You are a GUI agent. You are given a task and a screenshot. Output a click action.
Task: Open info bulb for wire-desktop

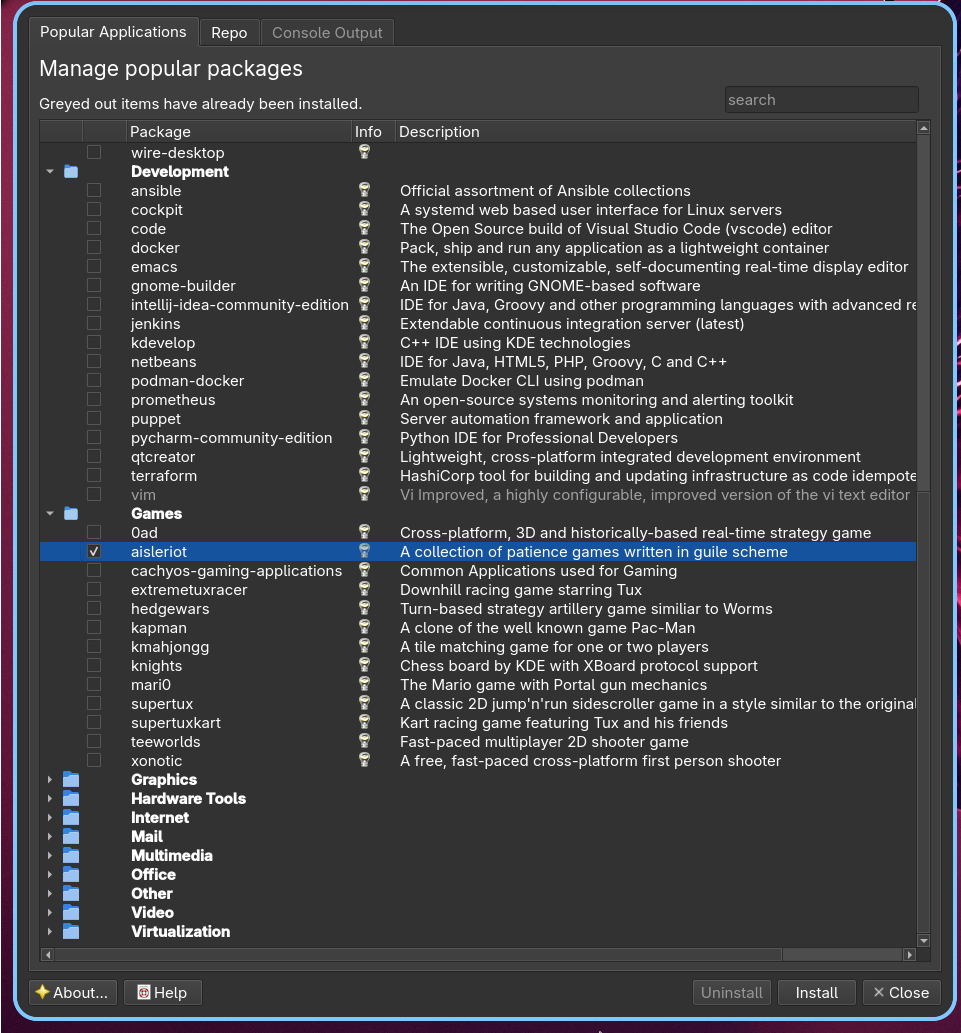tap(364, 152)
